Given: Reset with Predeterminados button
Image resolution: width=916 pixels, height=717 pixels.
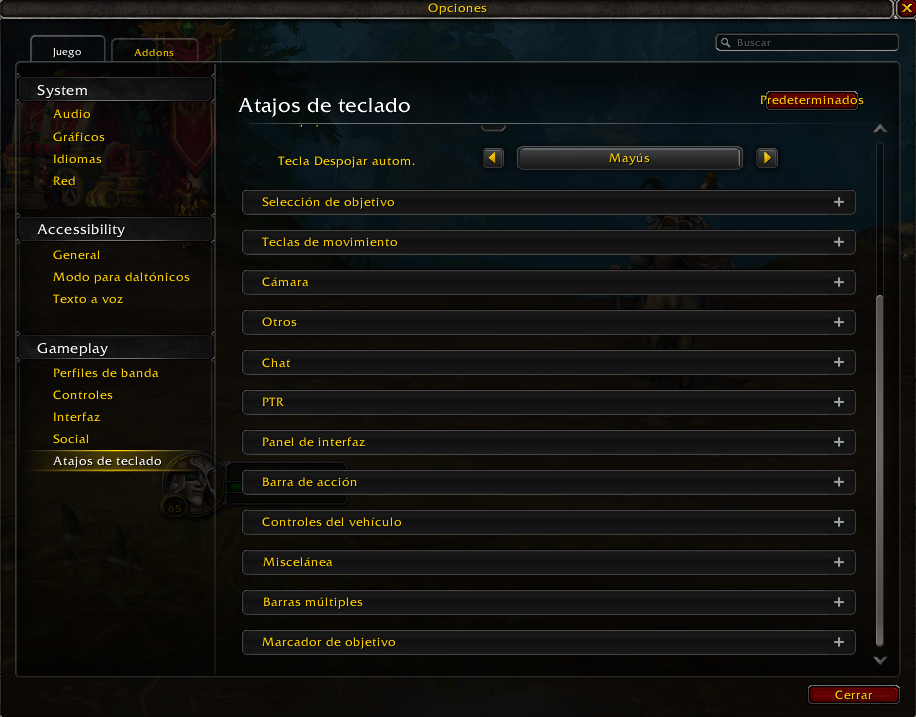Looking at the screenshot, I should coord(811,100).
